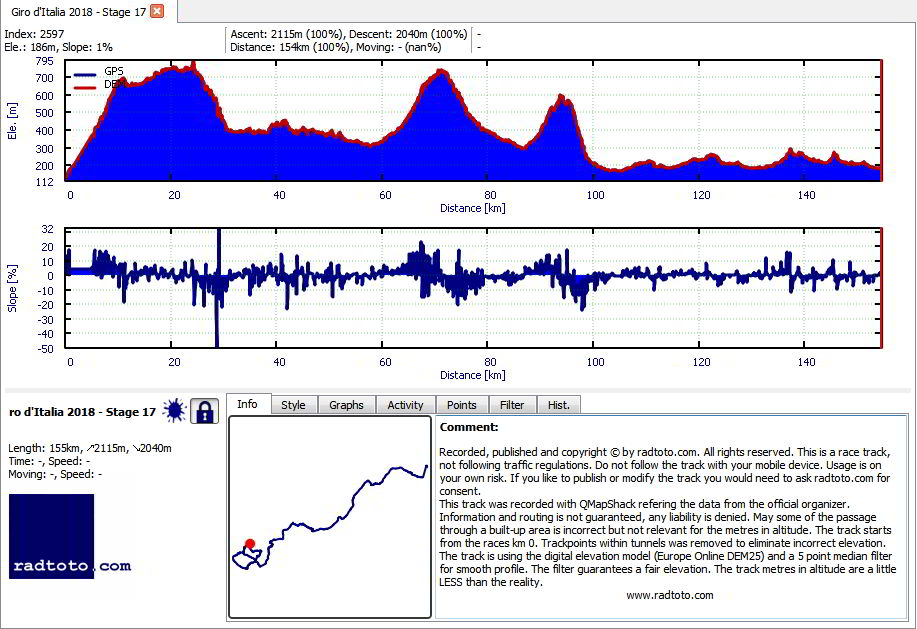Open the Activity tab
Image resolution: width=917 pixels, height=629 pixels.
click(x=405, y=405)
